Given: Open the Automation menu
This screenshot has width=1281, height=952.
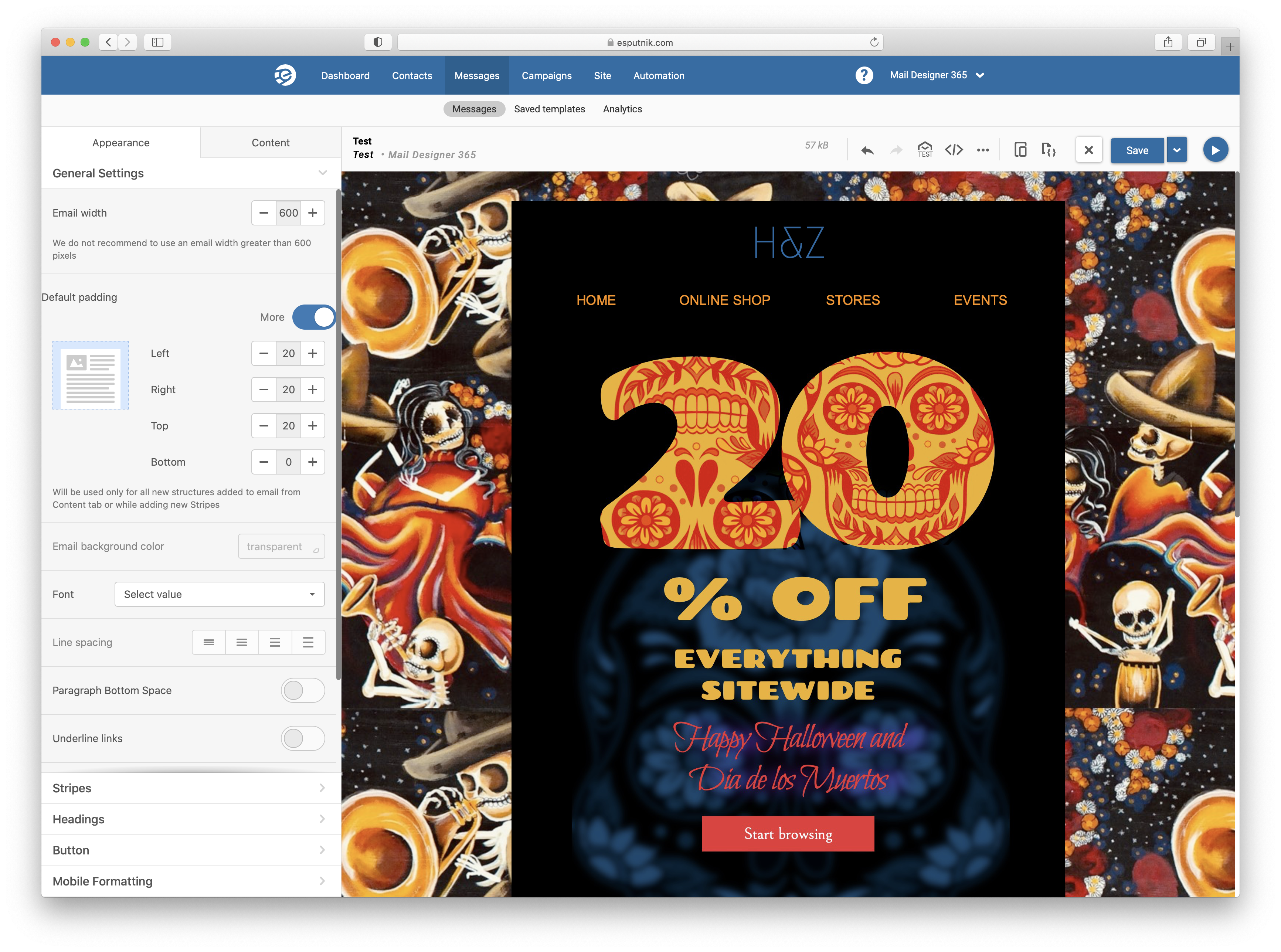Looking at the screenshot, I should [x=659, y=75].
